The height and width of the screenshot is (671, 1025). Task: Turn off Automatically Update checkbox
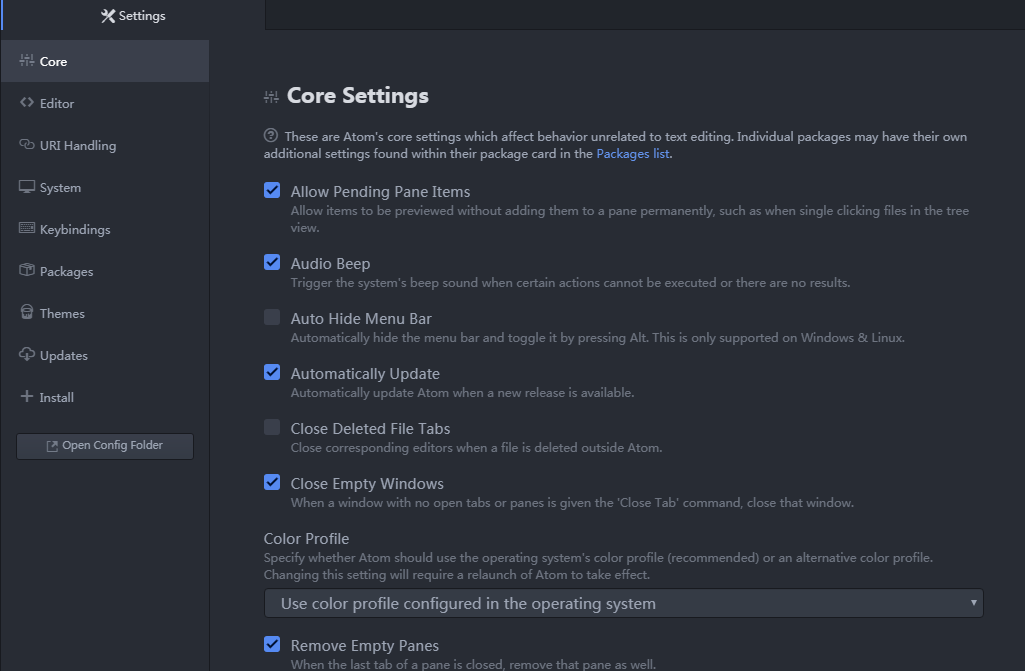pos(272,372)
